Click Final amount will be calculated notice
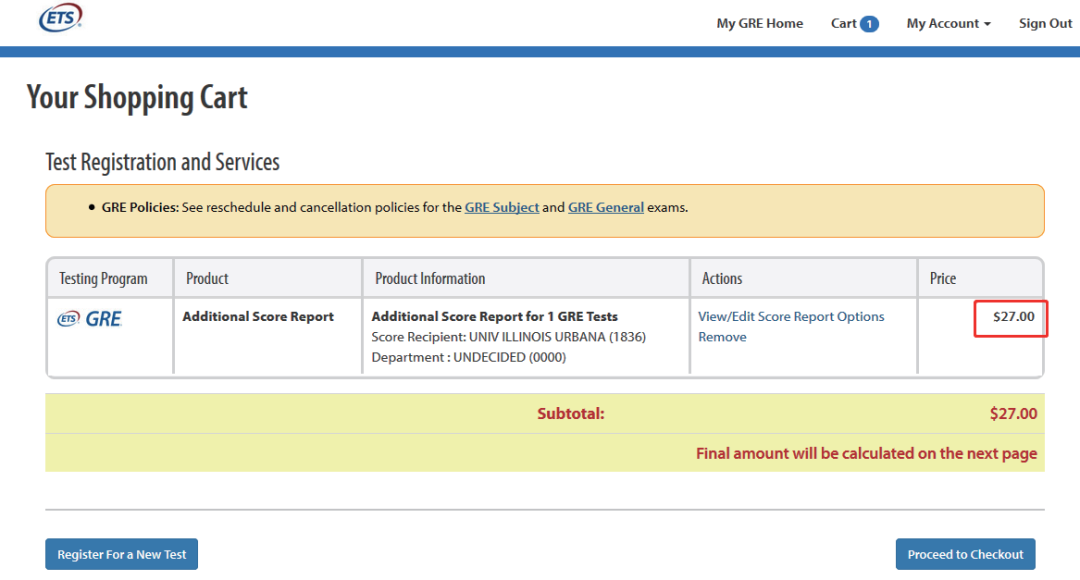The width and height of the screenshot is (1080, 580). [x=866, y=453]
